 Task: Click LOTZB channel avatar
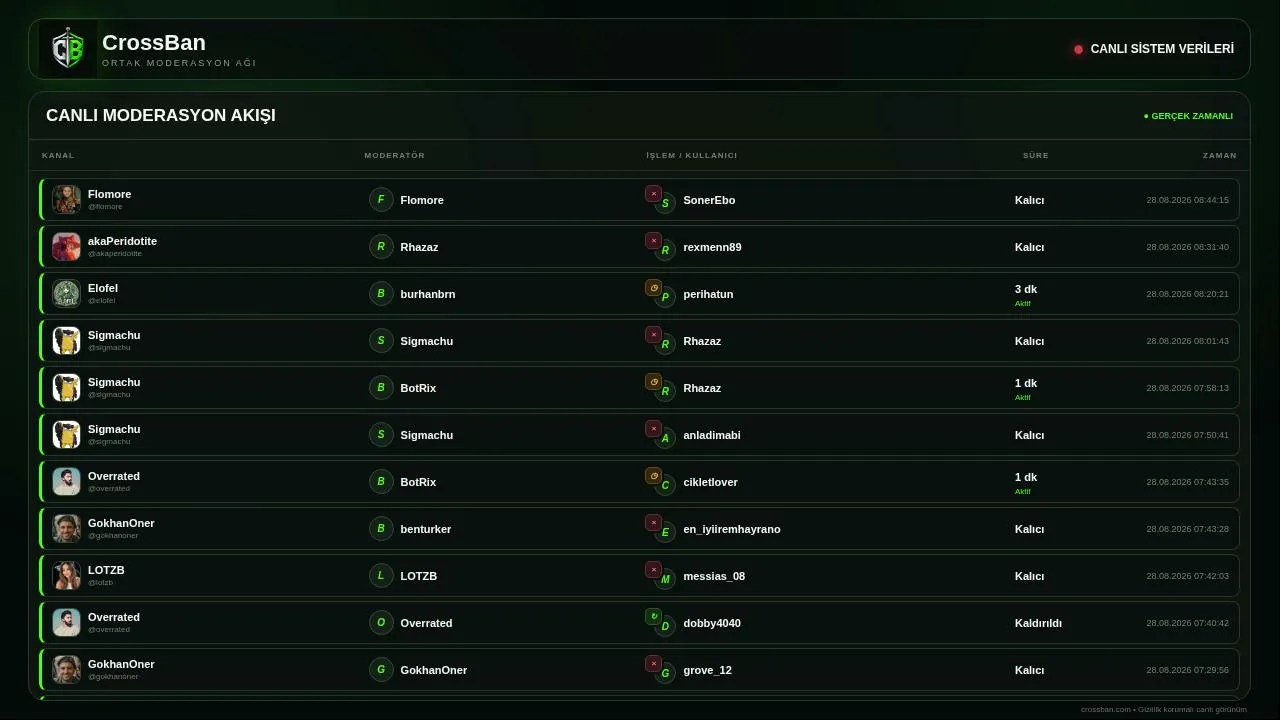coord(67,575)
